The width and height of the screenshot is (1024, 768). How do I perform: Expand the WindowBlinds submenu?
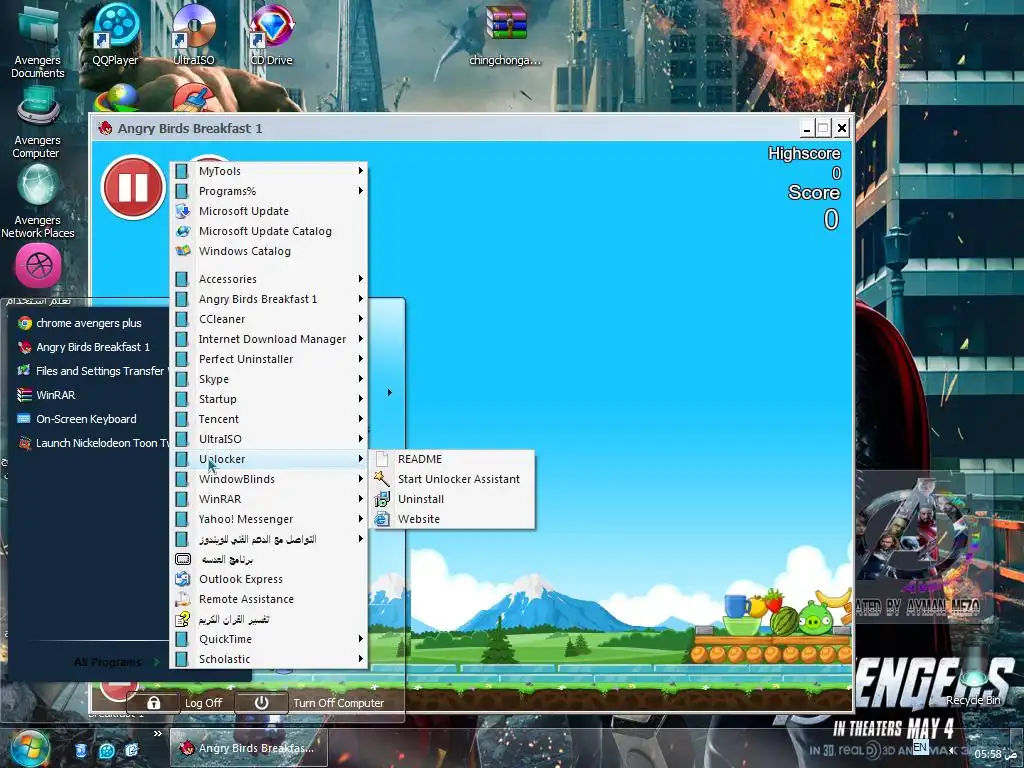pyautogui.click(x=269, y=479)
